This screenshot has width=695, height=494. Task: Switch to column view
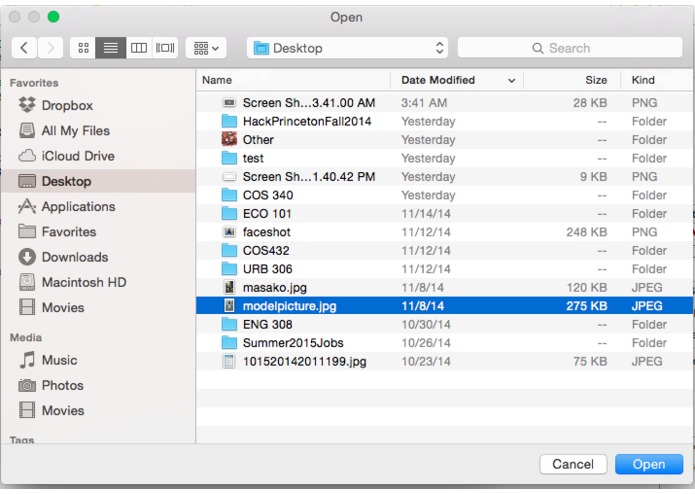point(139,48)
